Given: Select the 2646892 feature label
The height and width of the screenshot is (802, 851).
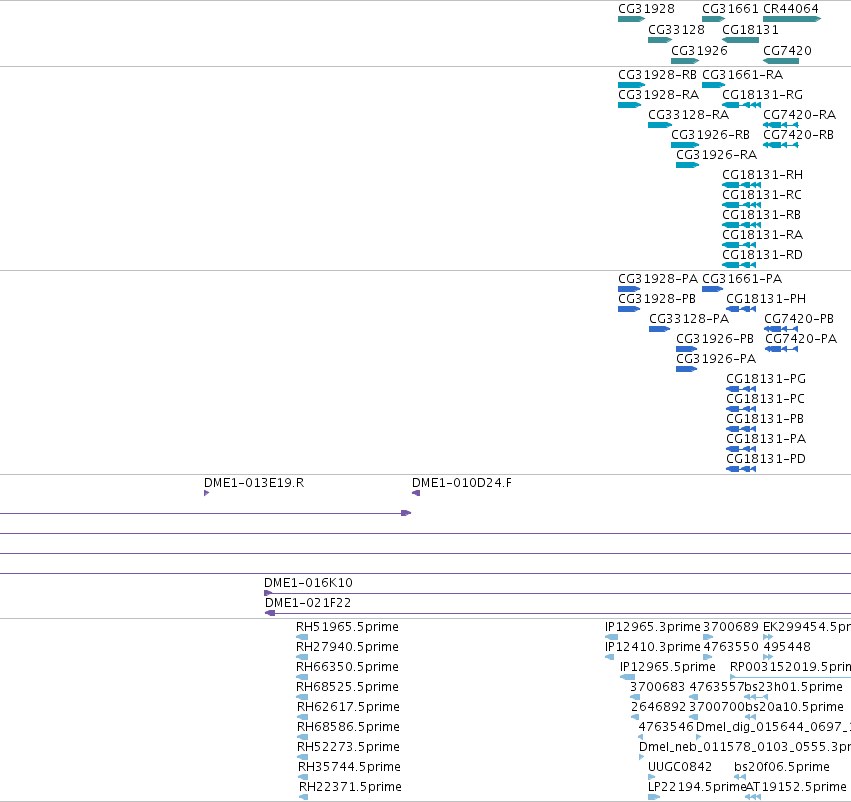Looking at the screenshot, I should tap(659, 707).
